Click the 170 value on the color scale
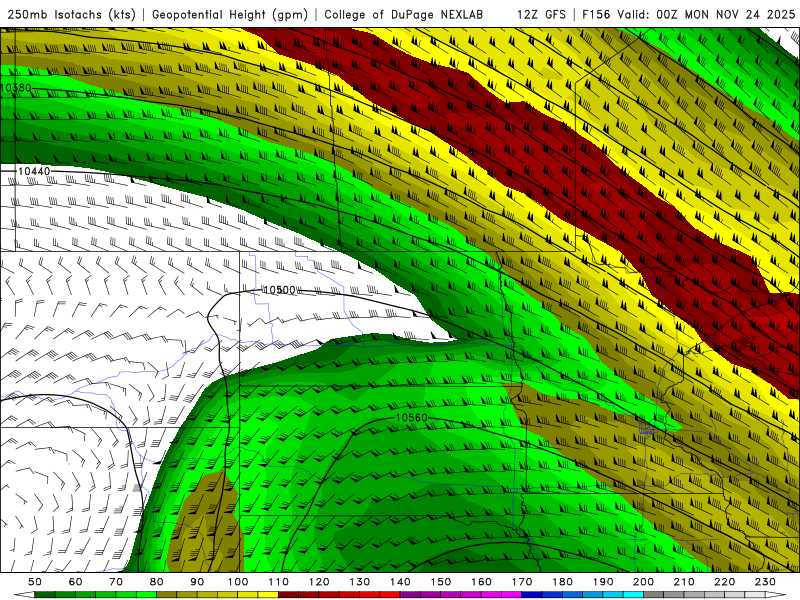Screen dimensions: 800x600 pos(522,582)
